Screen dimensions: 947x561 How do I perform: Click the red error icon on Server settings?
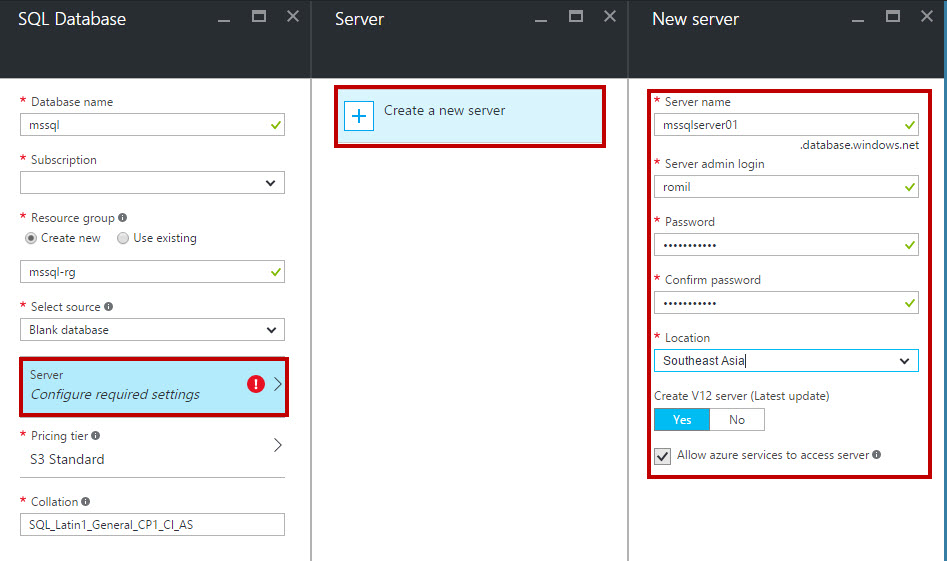256,383
